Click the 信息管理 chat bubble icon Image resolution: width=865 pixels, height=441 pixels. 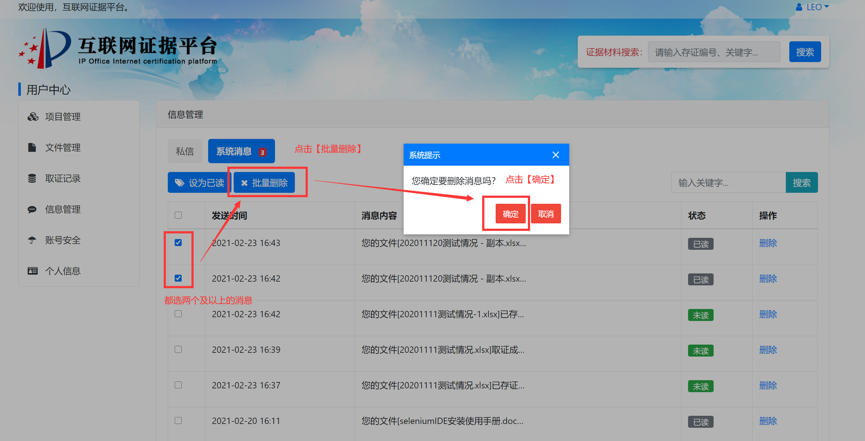32,210
